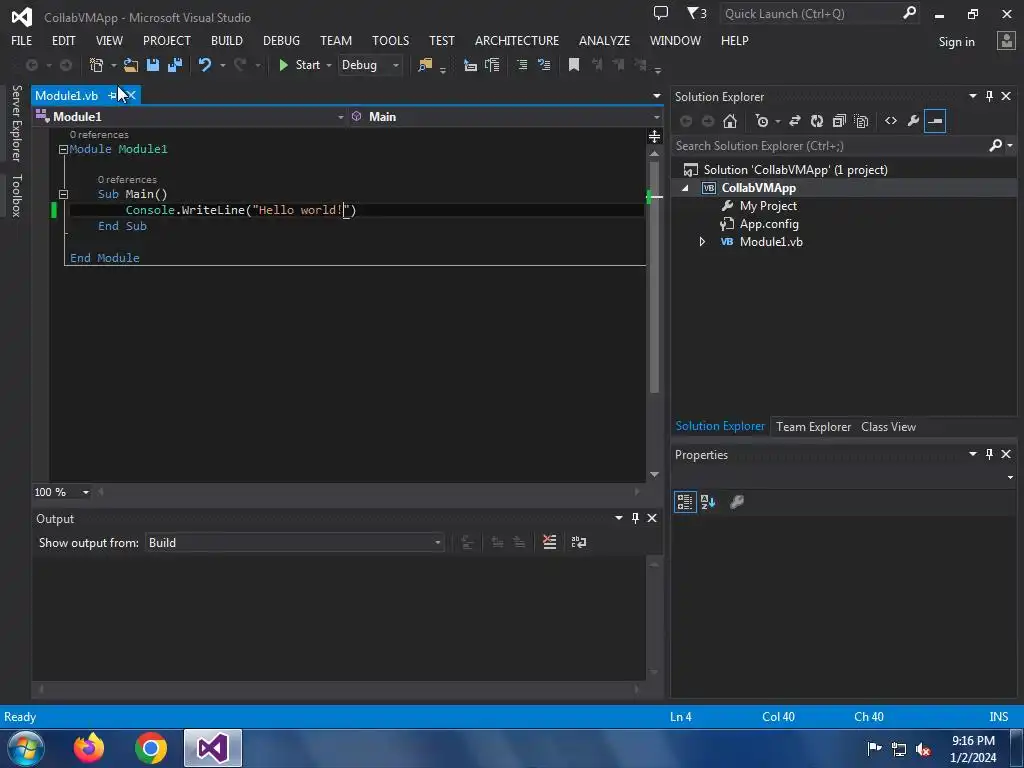Image resolution: width=1024 pixels, height=768 pixels.
Task: Open the 100 % zoom level dropdown
Action: click(x=86, y=492)
